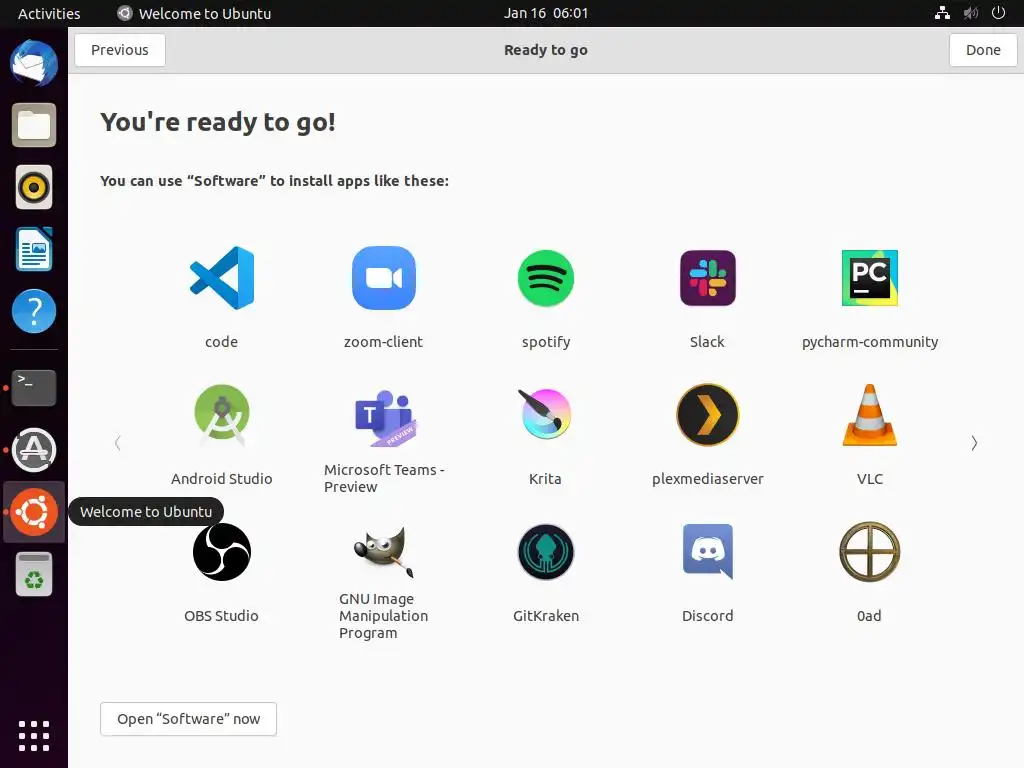Click the OBS Studio icon

pos(221,552)
